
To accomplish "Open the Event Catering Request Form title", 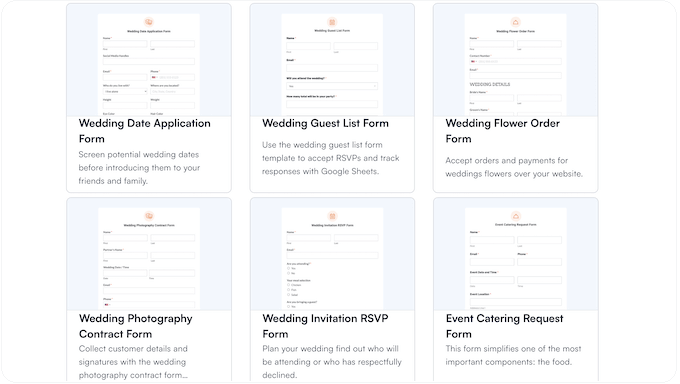I will coord(504,326).
